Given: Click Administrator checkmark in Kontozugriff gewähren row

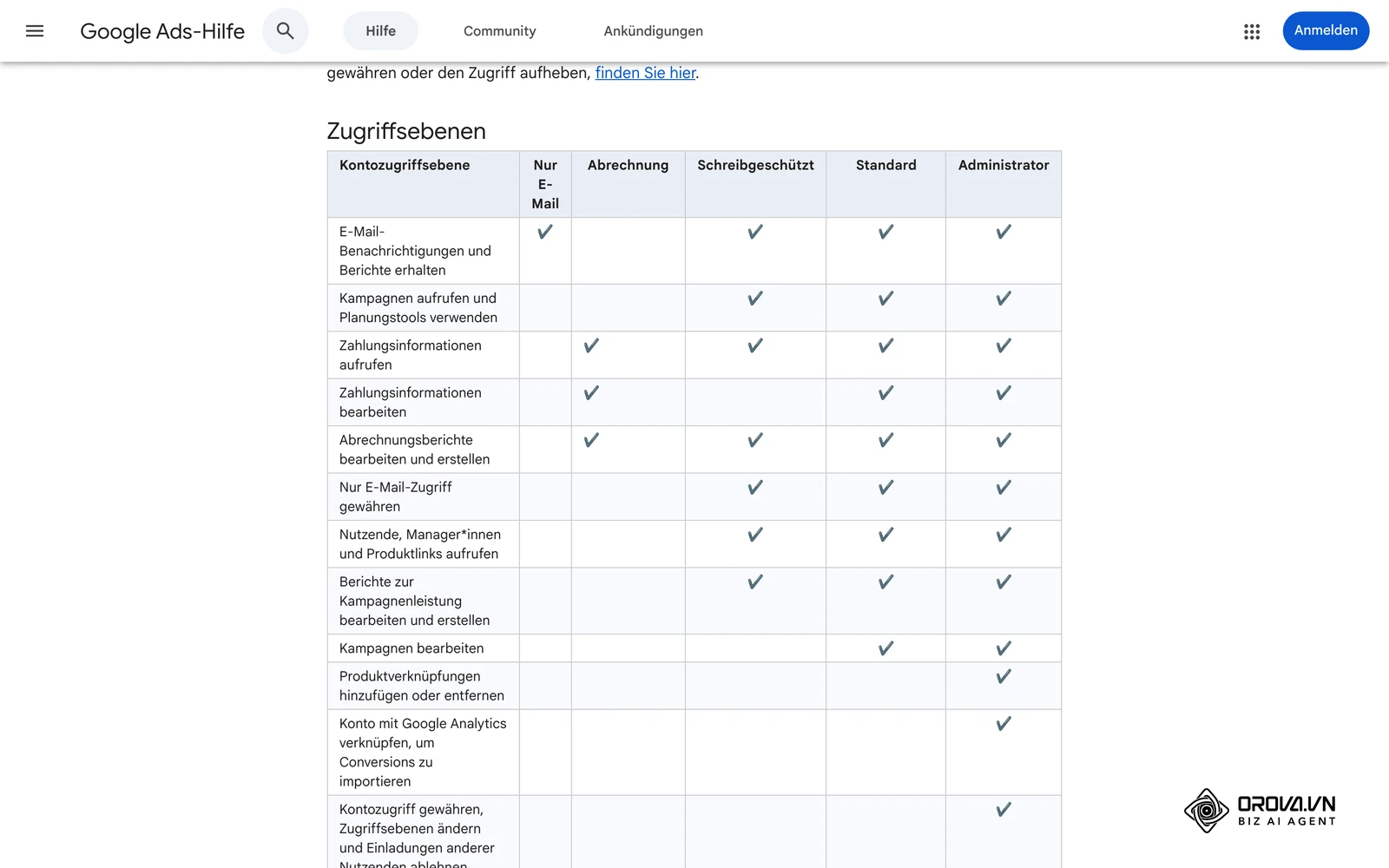Looking at the screenshot, I should coord(1004,810).
